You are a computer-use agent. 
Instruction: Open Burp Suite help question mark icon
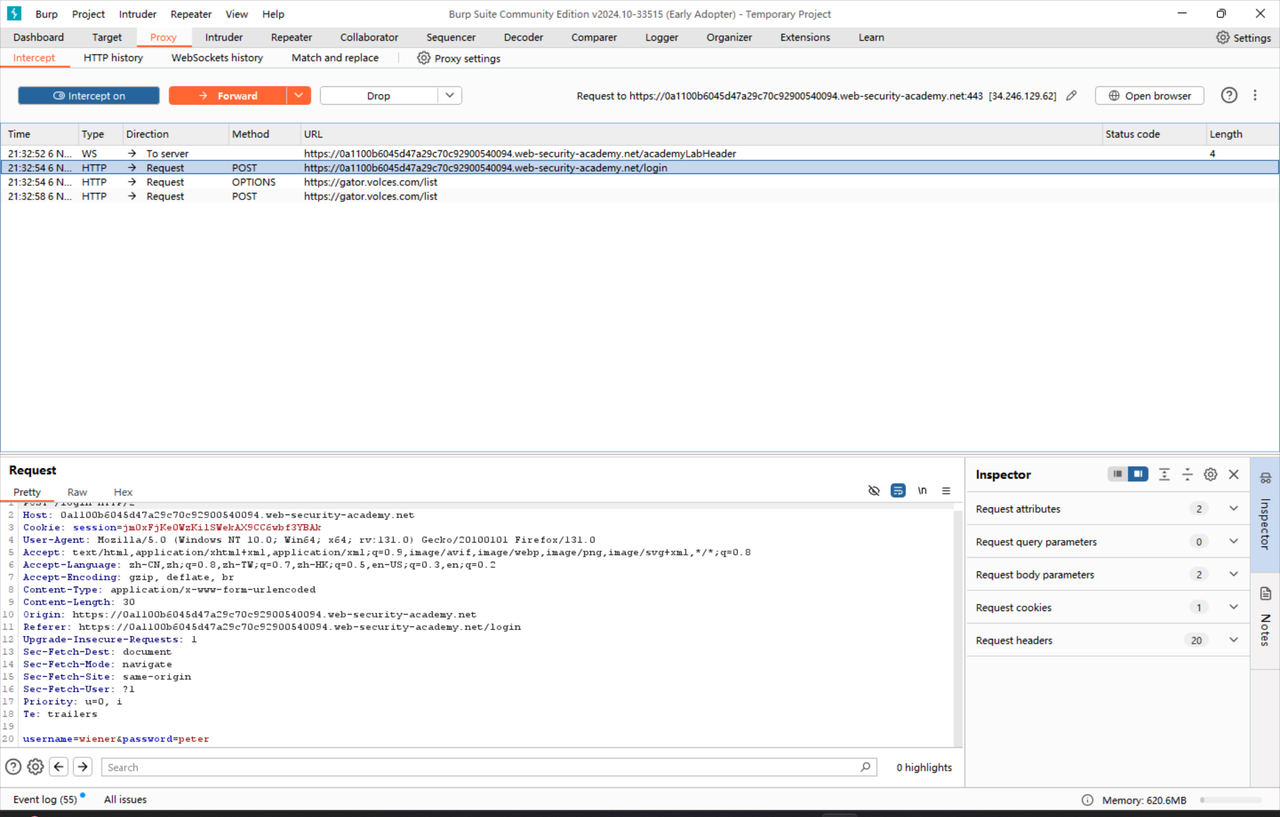[x=1228, y=95]
